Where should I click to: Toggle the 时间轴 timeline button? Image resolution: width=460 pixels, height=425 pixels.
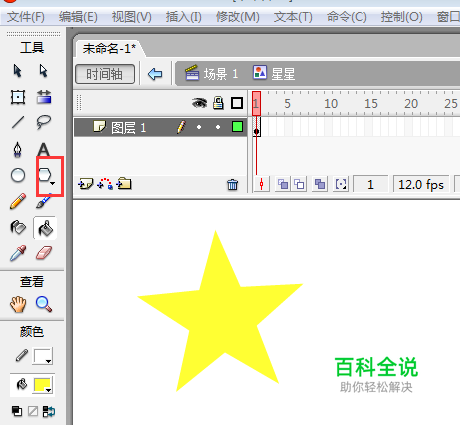[x=105, y=74]
